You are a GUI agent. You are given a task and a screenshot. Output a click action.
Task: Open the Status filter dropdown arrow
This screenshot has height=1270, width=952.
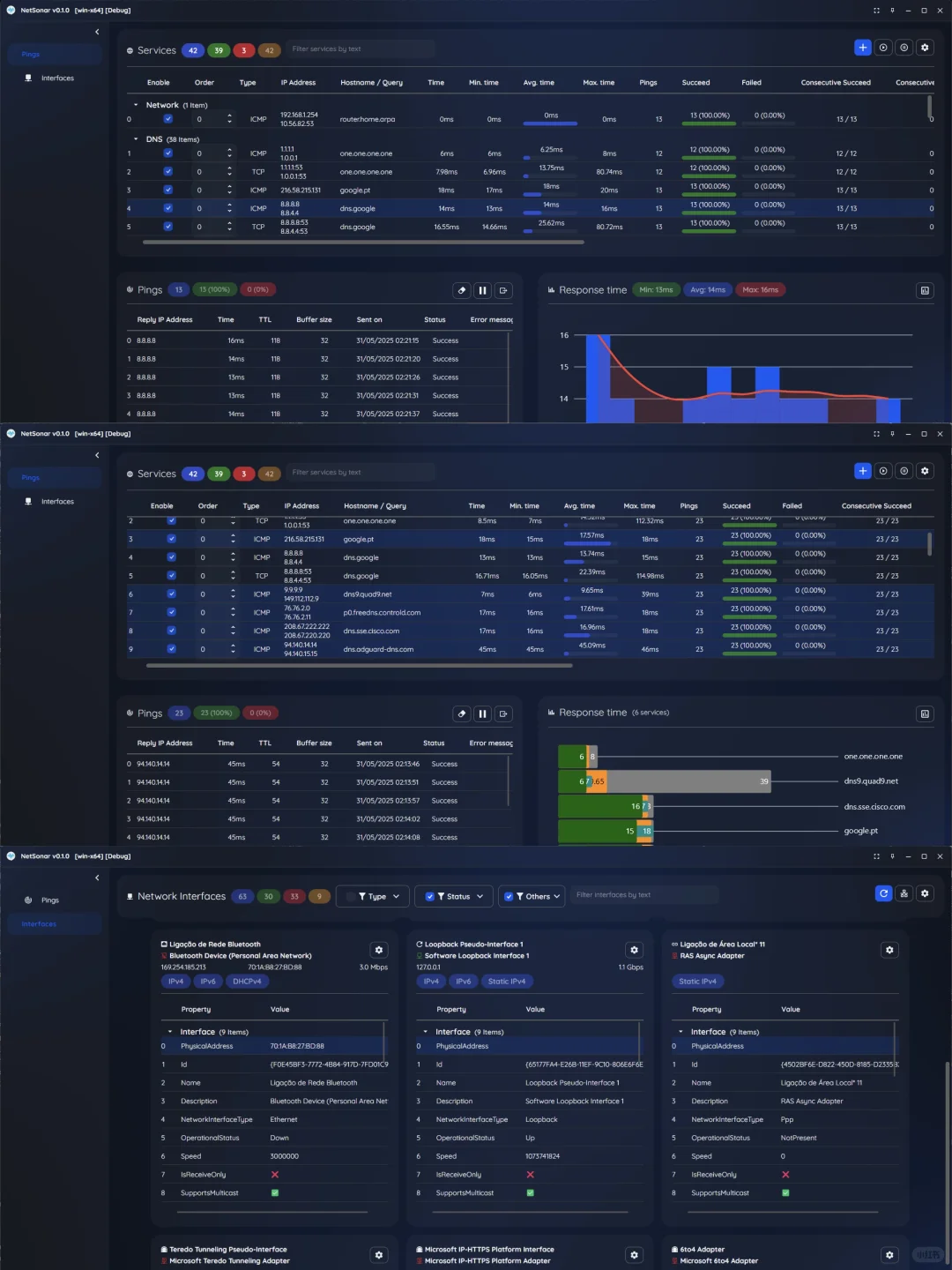[x=480, y=896]
